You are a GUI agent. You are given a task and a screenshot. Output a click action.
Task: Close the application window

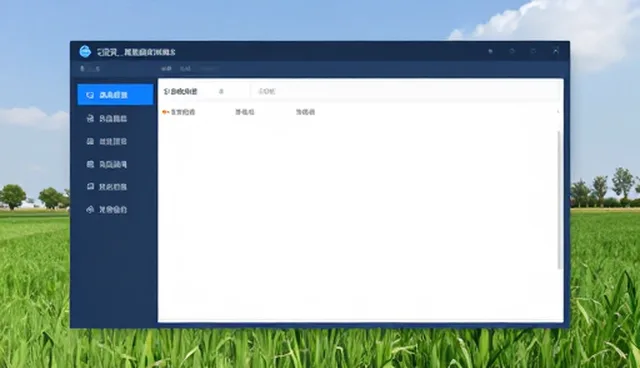point(556,51)
